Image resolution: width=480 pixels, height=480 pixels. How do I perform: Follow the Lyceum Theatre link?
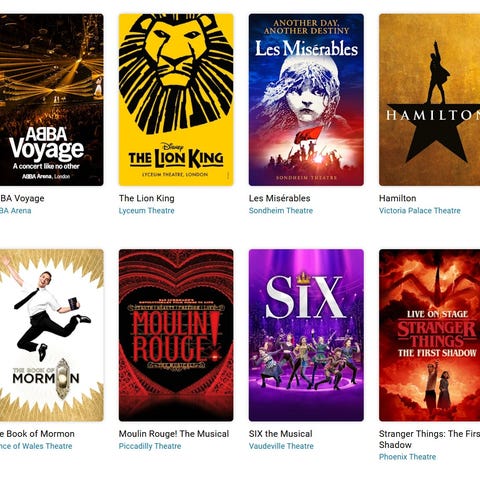(147, 211)
